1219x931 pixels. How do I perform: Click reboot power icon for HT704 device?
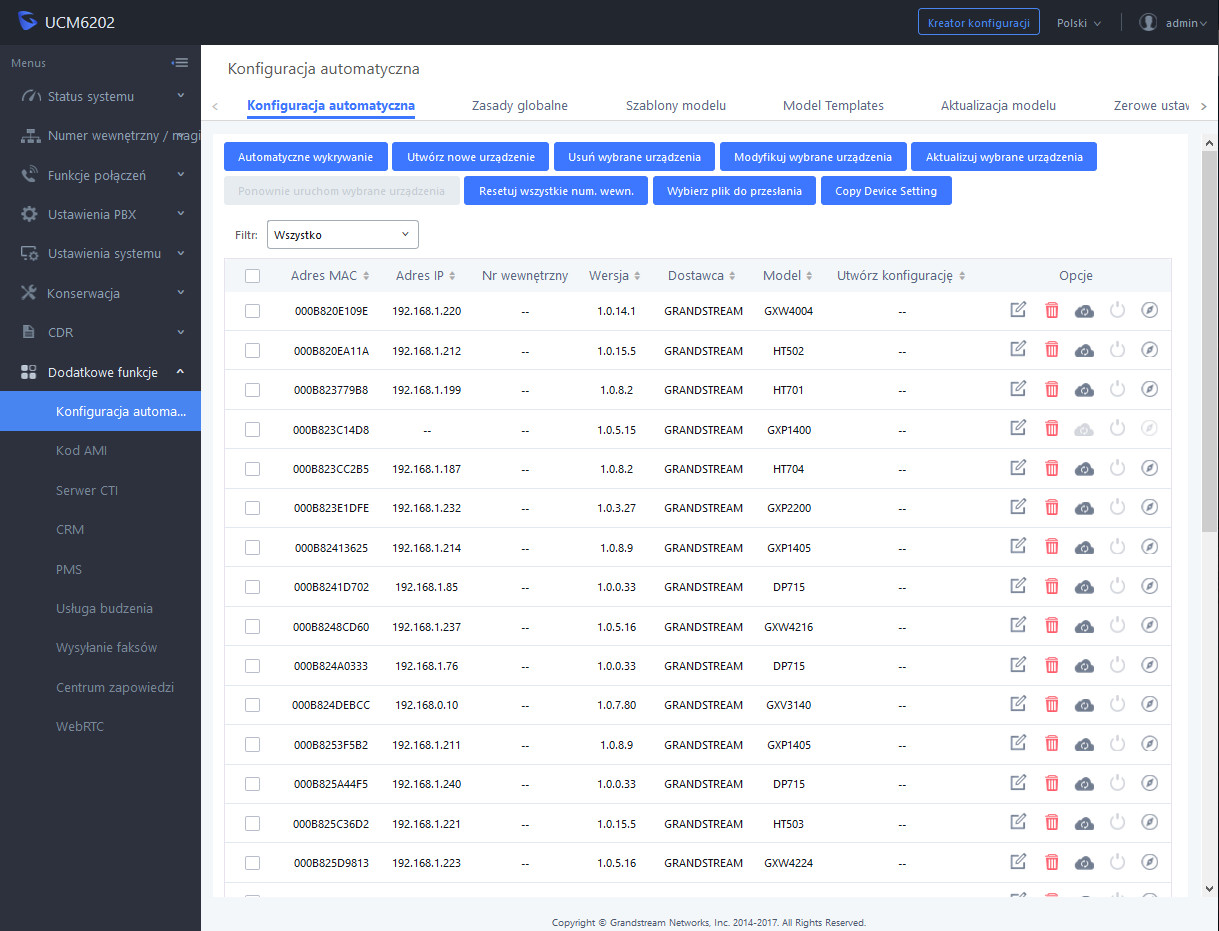coord(1117,468)
